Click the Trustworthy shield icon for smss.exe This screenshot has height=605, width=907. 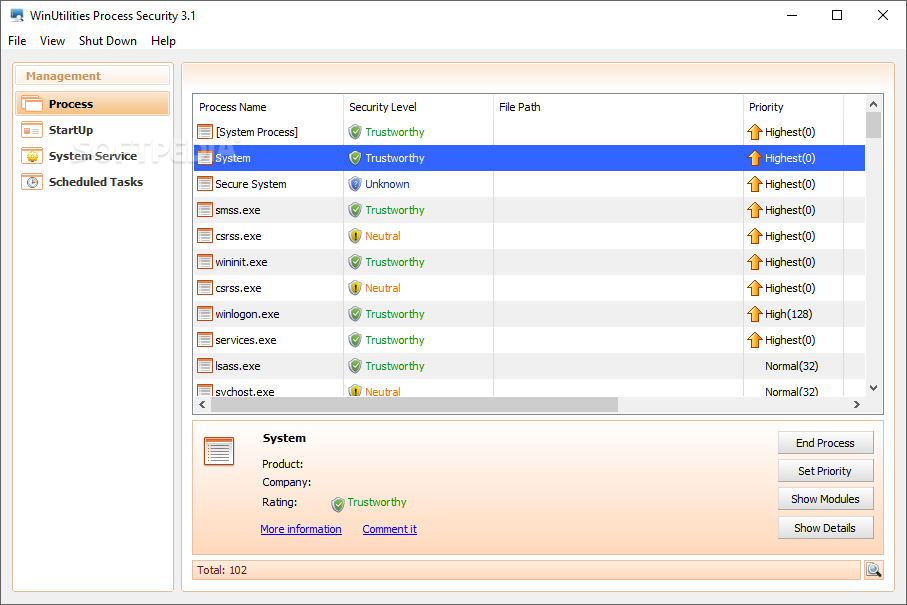click(355, 210)
